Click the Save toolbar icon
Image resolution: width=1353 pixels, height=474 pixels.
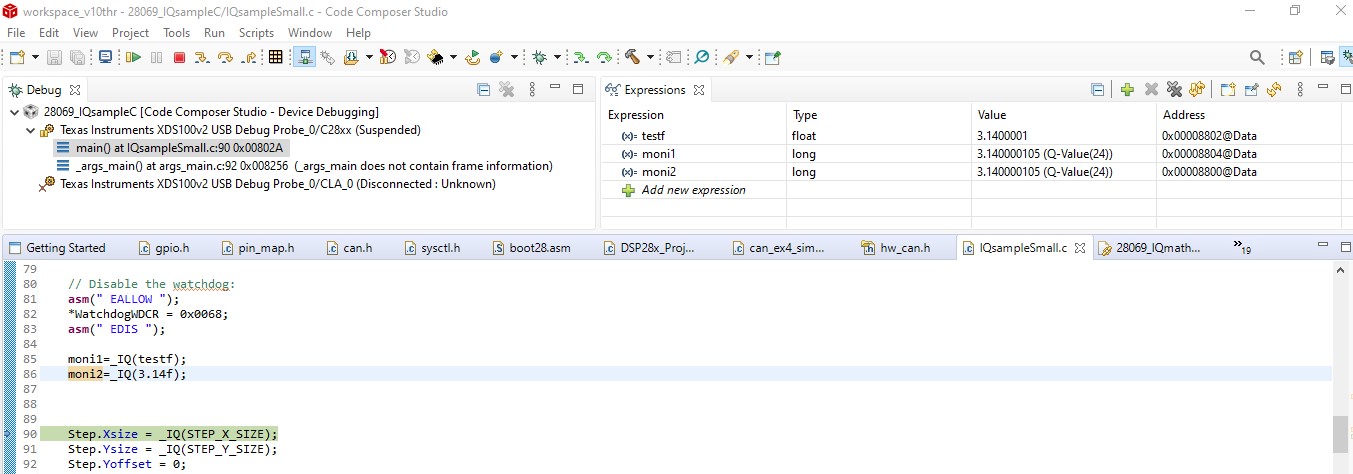(x=53, y=58)
